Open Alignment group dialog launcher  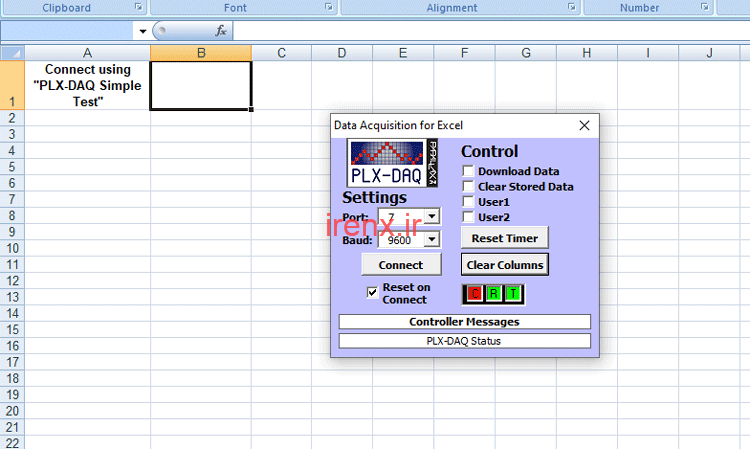[x=572, y=8]
